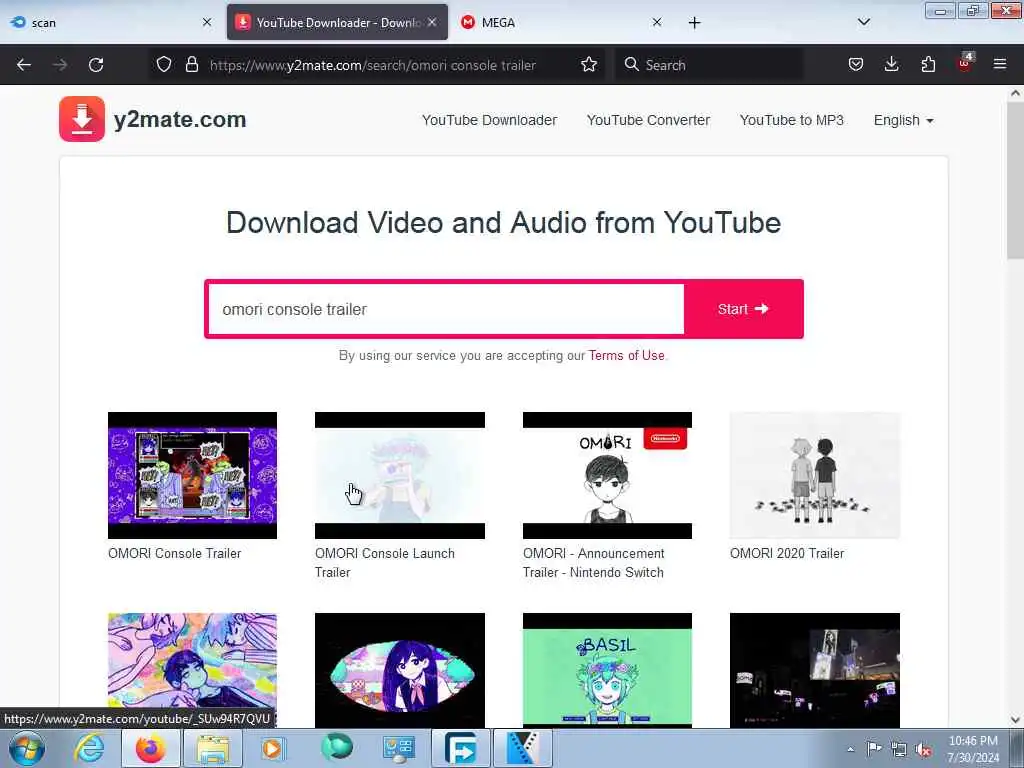Click the scrollbar up arrow
The image size is (1024, 768).
pos(1015,93)
